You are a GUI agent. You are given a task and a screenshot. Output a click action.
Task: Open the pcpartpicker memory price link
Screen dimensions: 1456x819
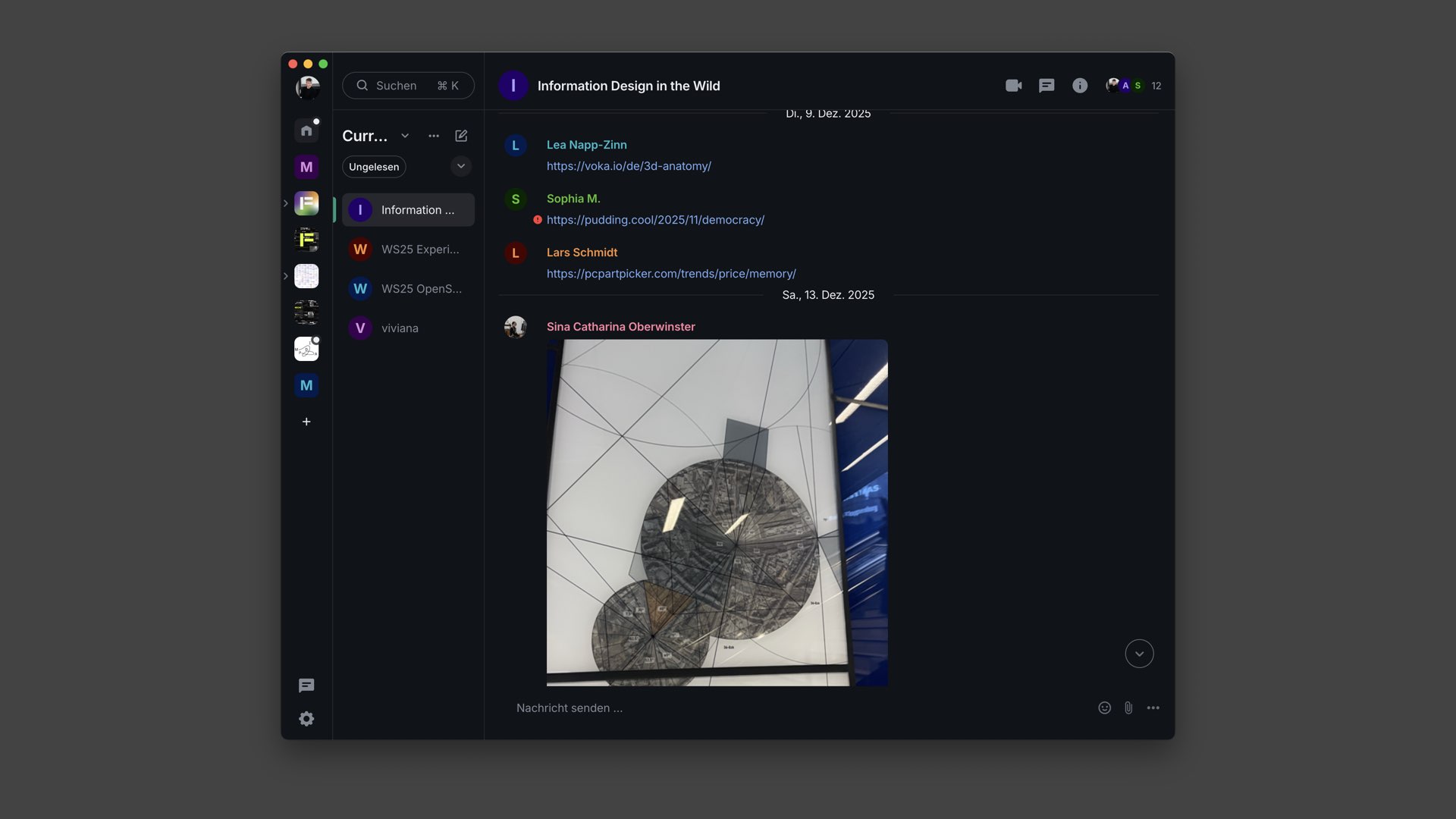671,274
